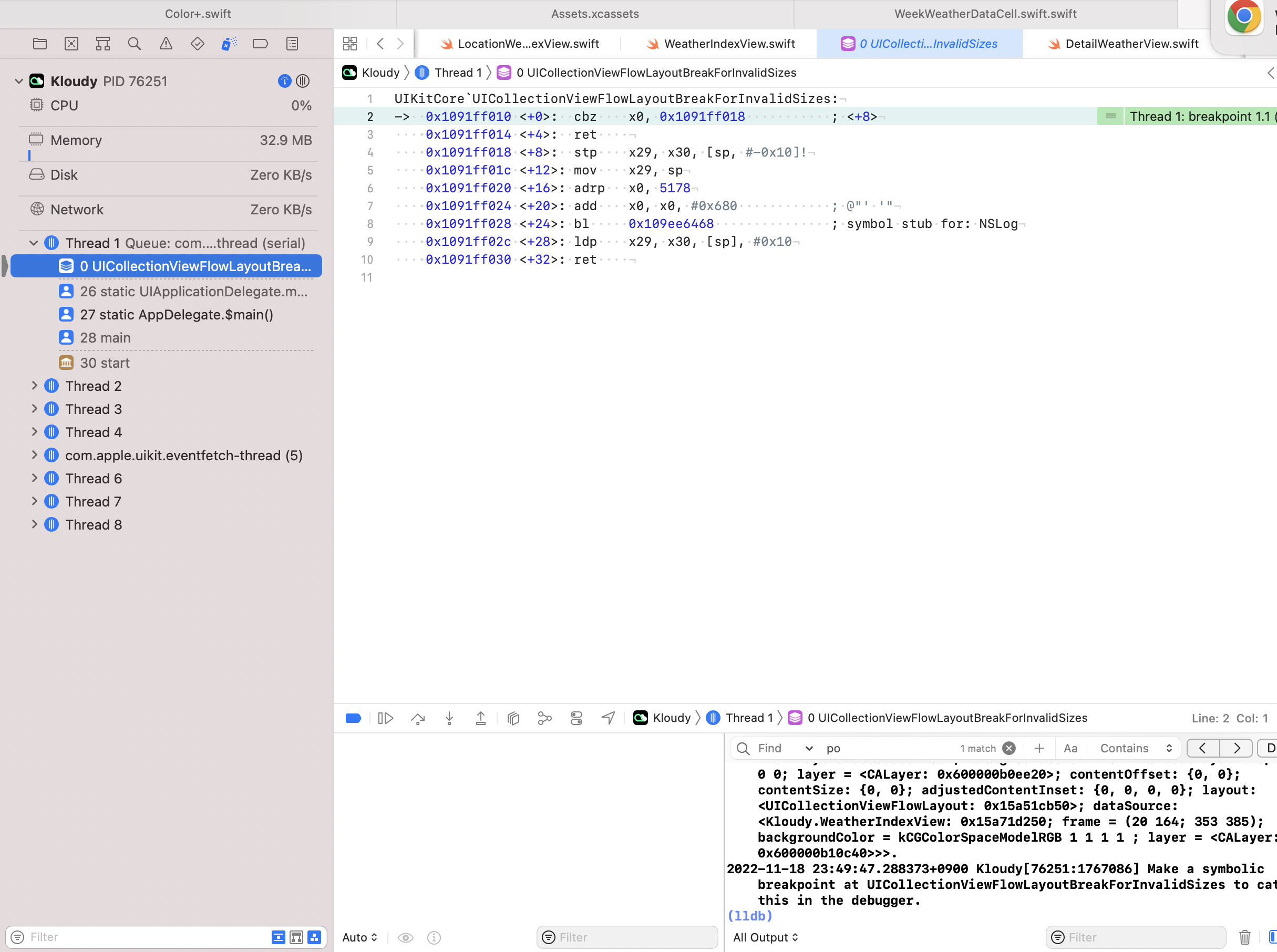Image resolution: width=1277 pixels, height=952 pixels.
Task: Expand Thread 2 in debug navigator
Action: (x=35, y=386)
